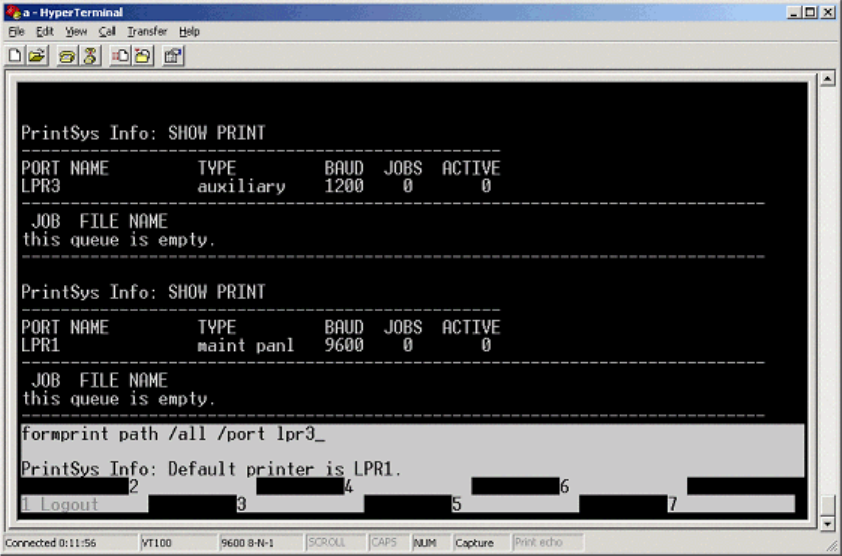Minimize the HyperTerminal window
This screenshot has height=556, width=842.
[794, 12]
